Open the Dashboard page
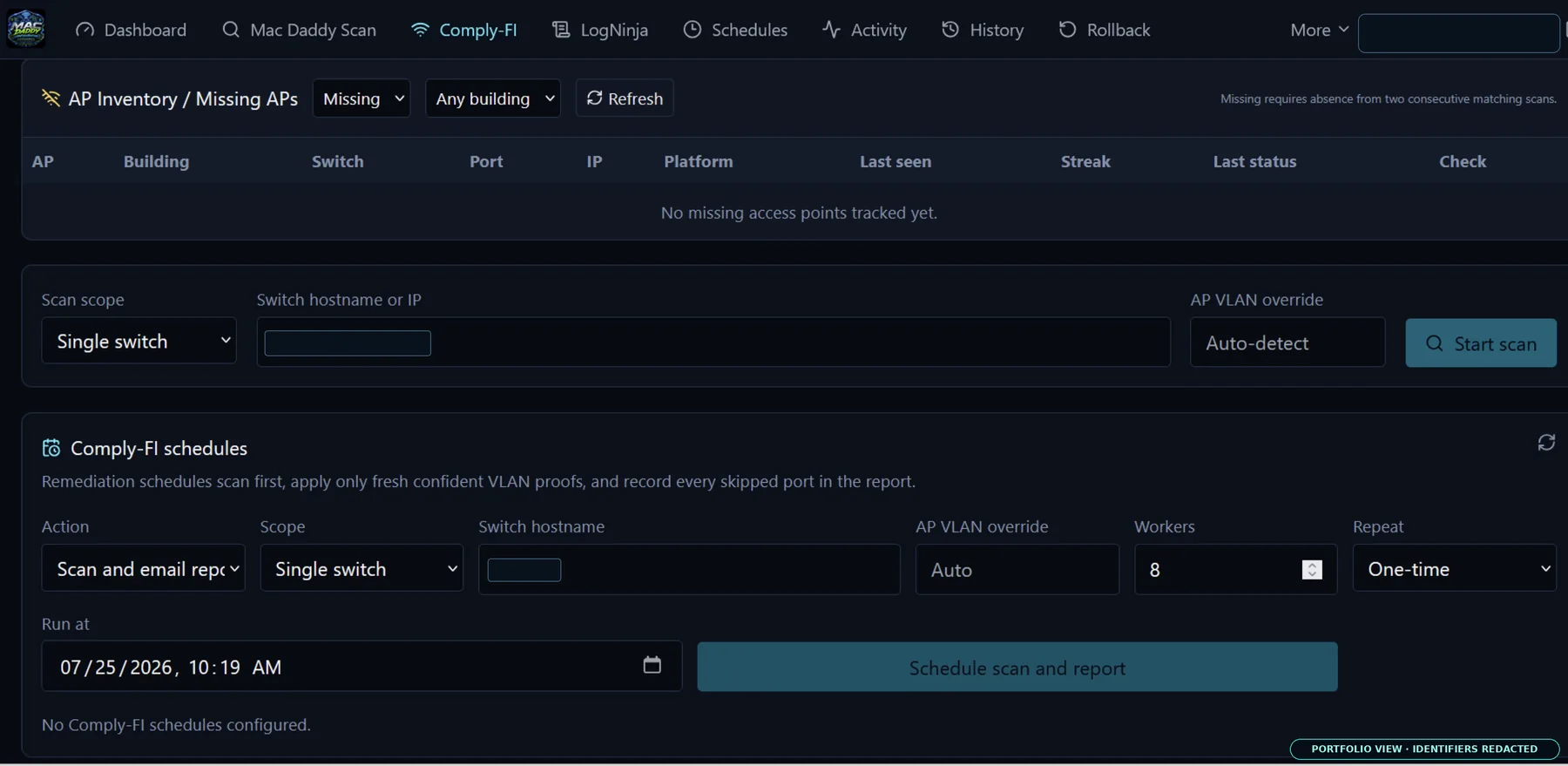Viewport: 1568px width, 766px height. point(131,30)
